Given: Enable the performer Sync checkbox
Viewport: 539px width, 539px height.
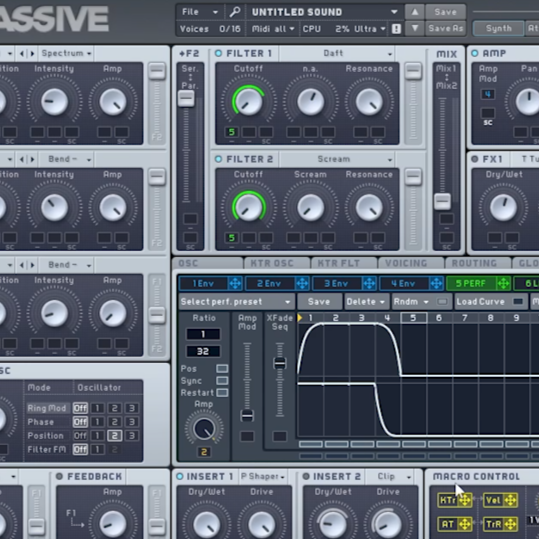Looking at the screenshot, I should (x=222, y=381).
